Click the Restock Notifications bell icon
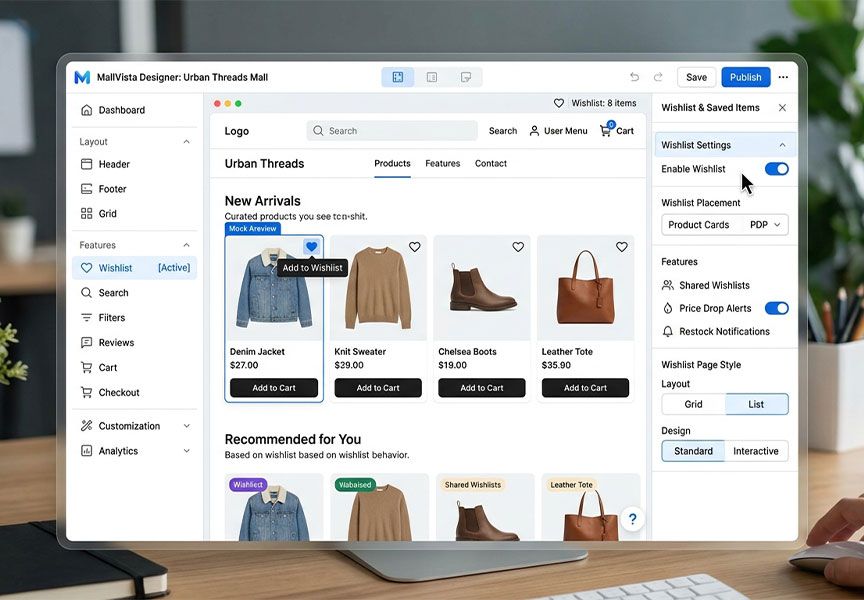This screenshot has width=864, height=600. [668, 332]
